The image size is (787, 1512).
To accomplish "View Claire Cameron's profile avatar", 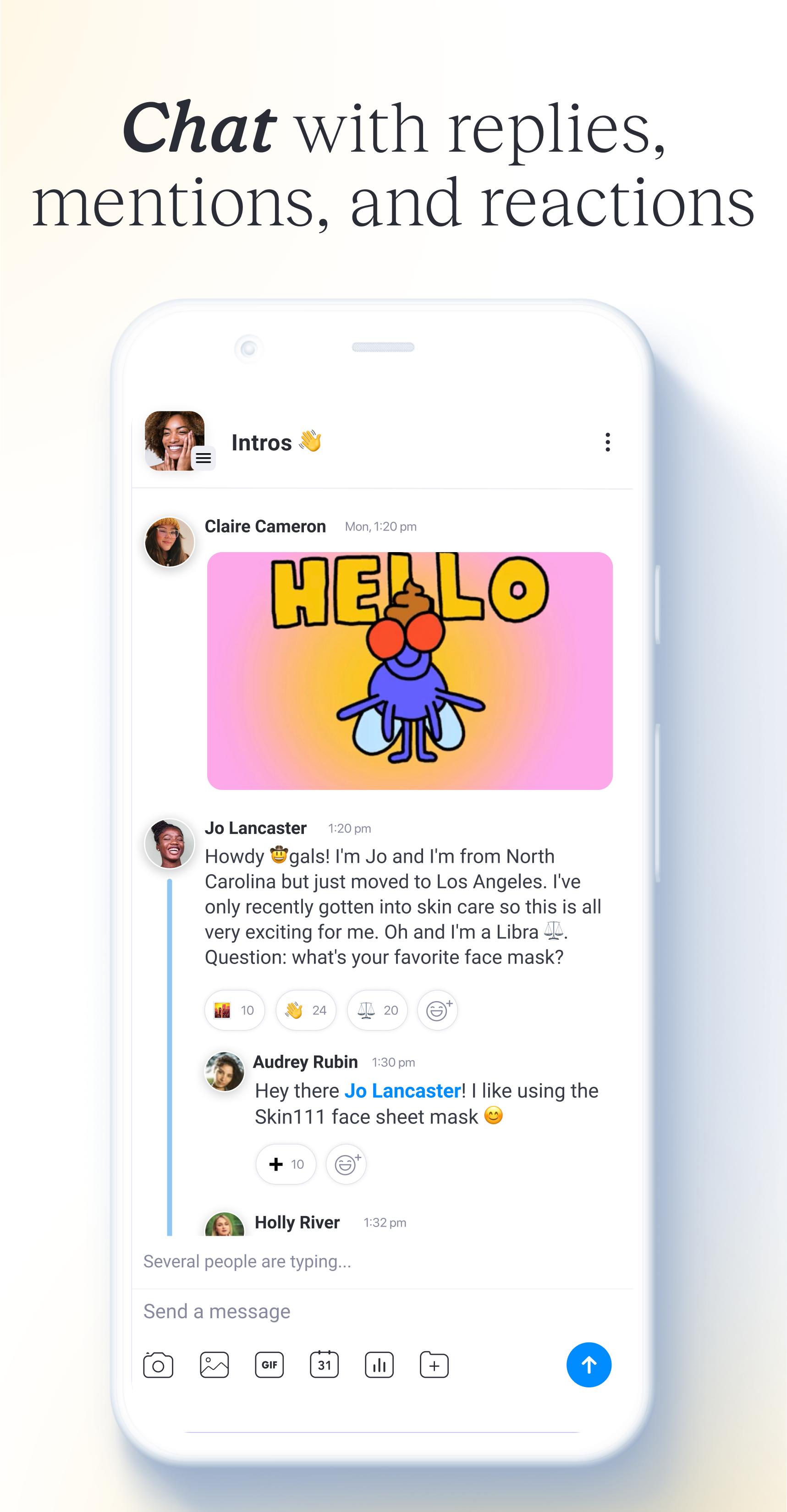I will pyautogui.click(x=170, y=542).
